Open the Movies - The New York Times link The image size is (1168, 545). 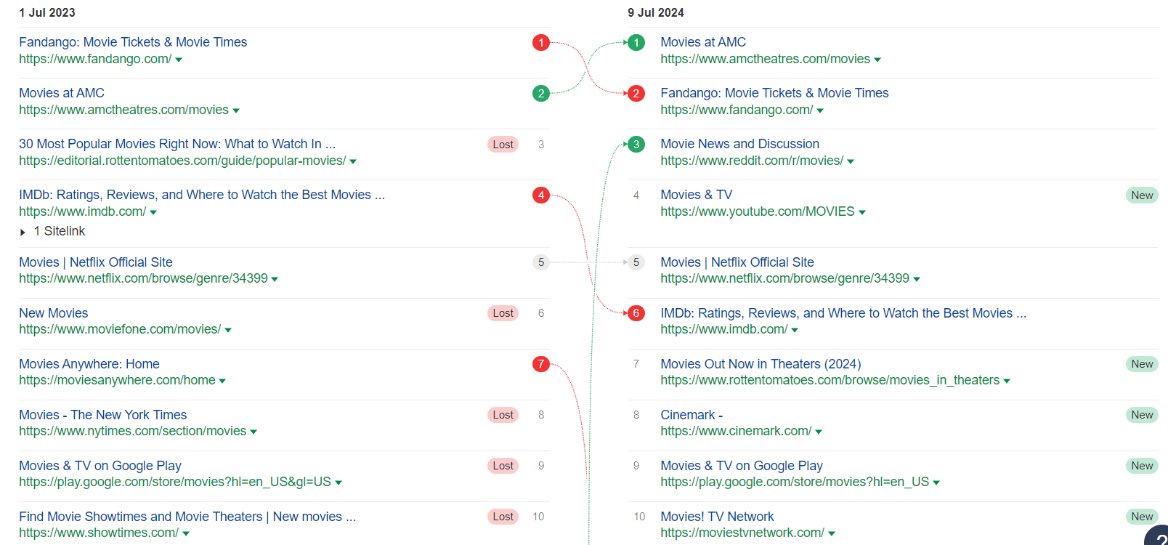click(x=103, y=415)
